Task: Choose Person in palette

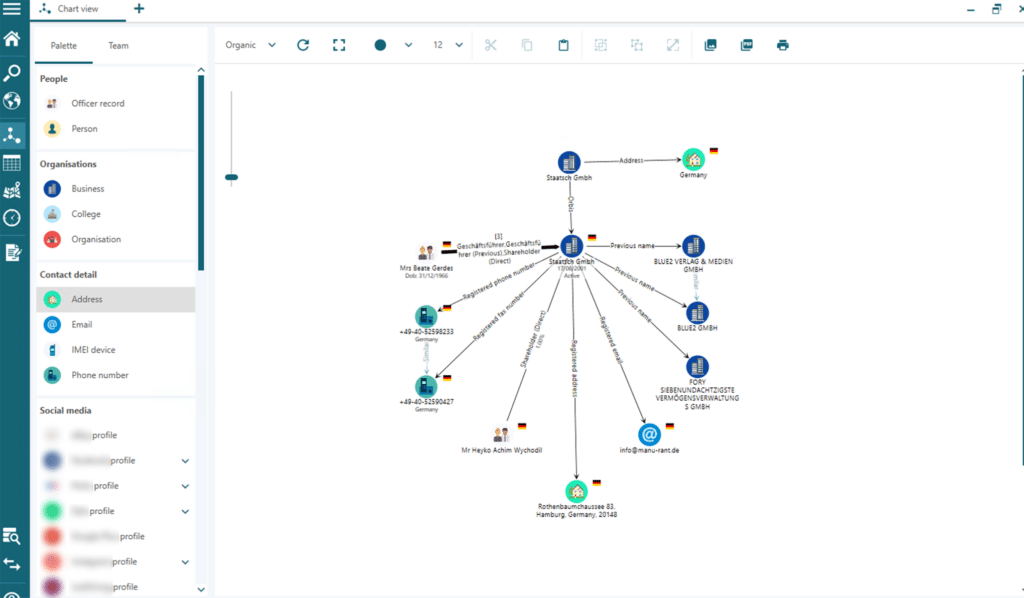Action: [116, 129]
